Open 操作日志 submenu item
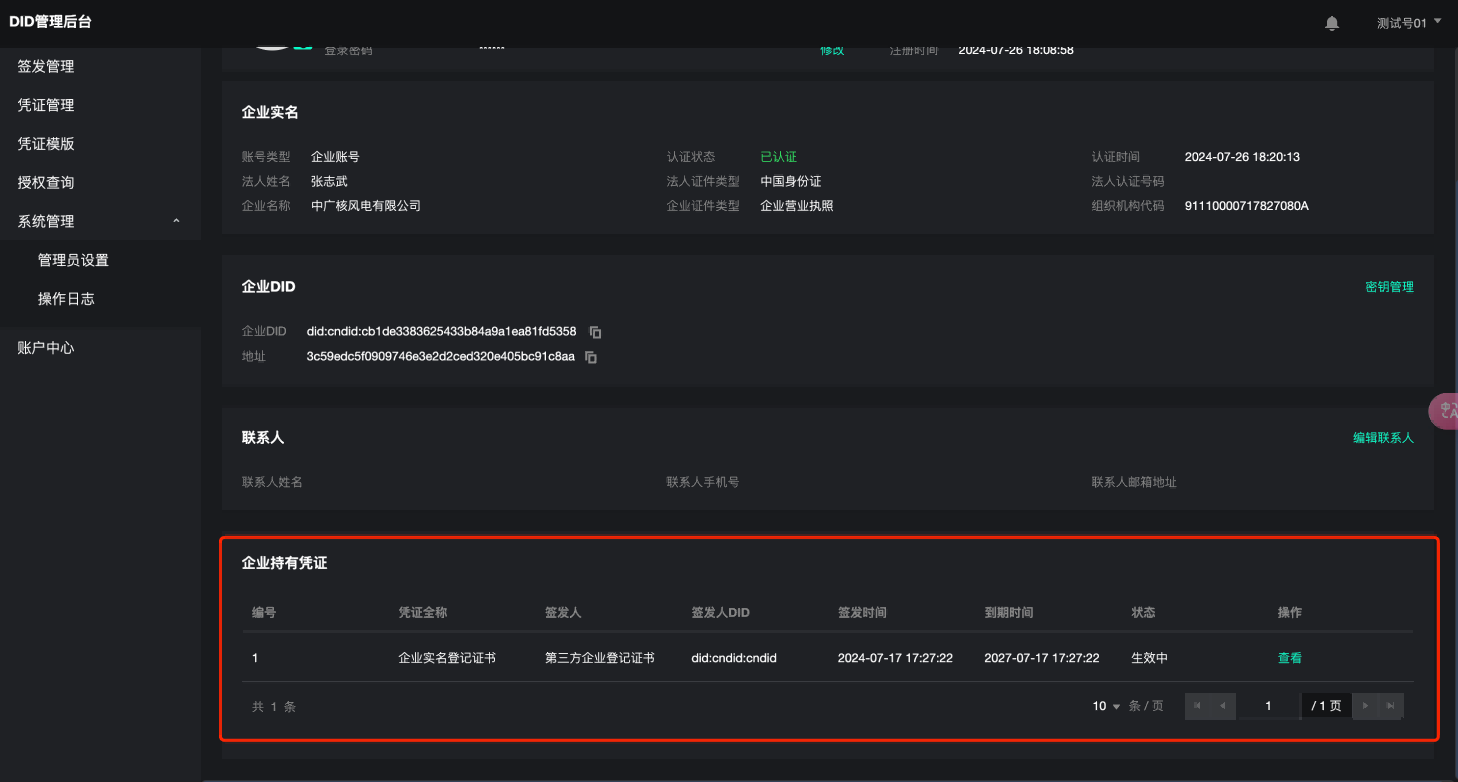The height and width of the screenshot is (782, 1458). tap(66, 299)
